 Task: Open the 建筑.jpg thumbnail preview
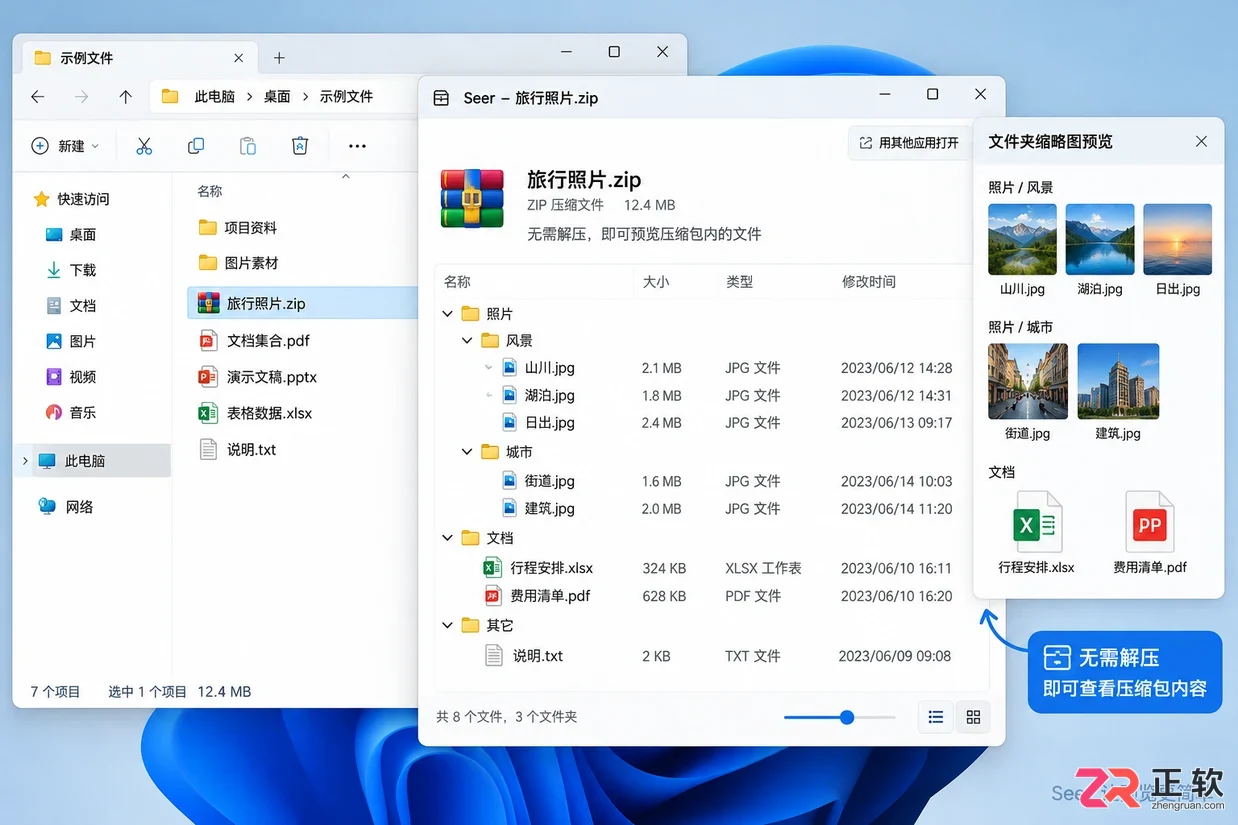pyautogui.click(x=1118, y=381)
